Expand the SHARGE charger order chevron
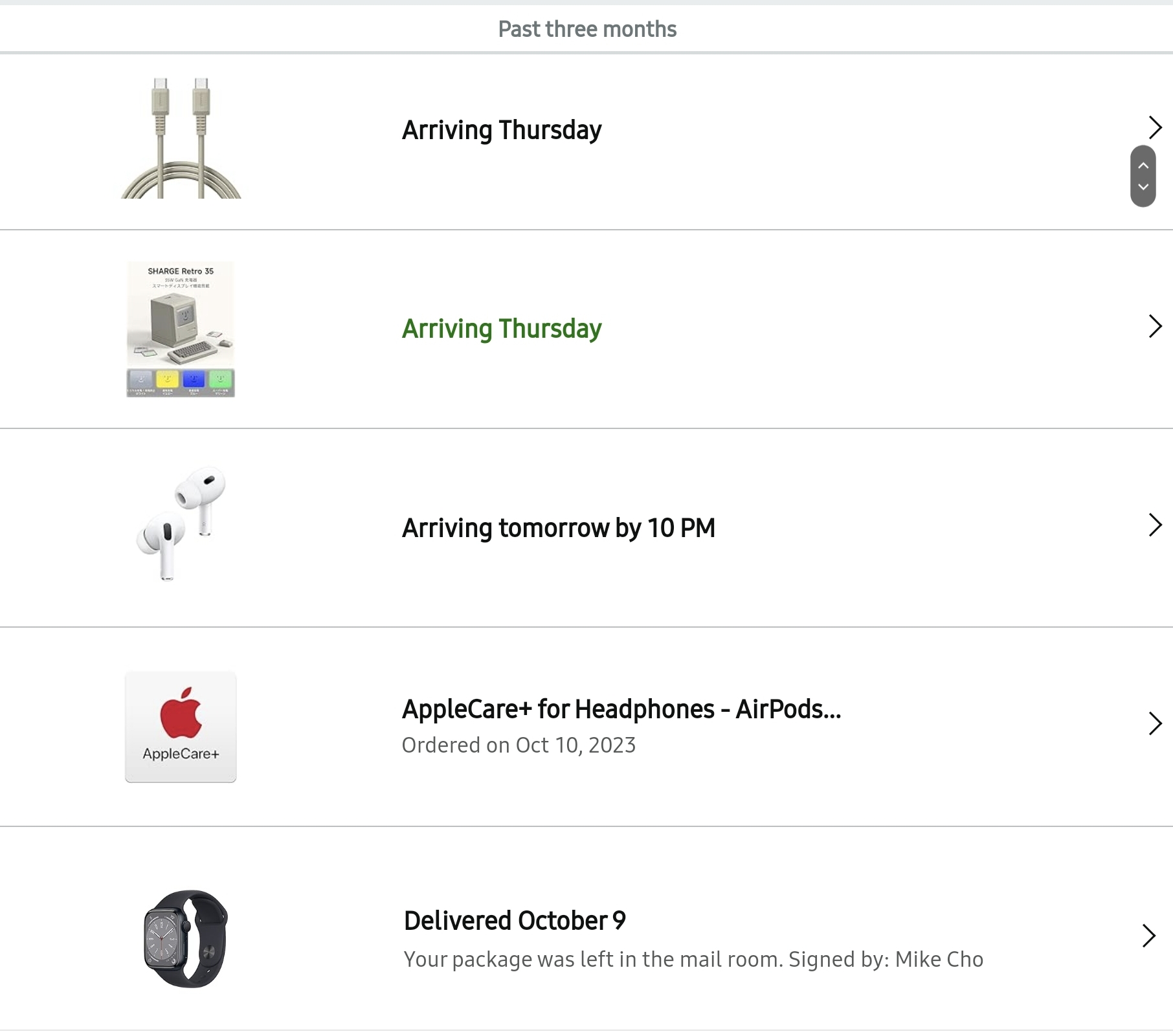The height and width of the screenshot is (1036, 1173). point(1155,326)
